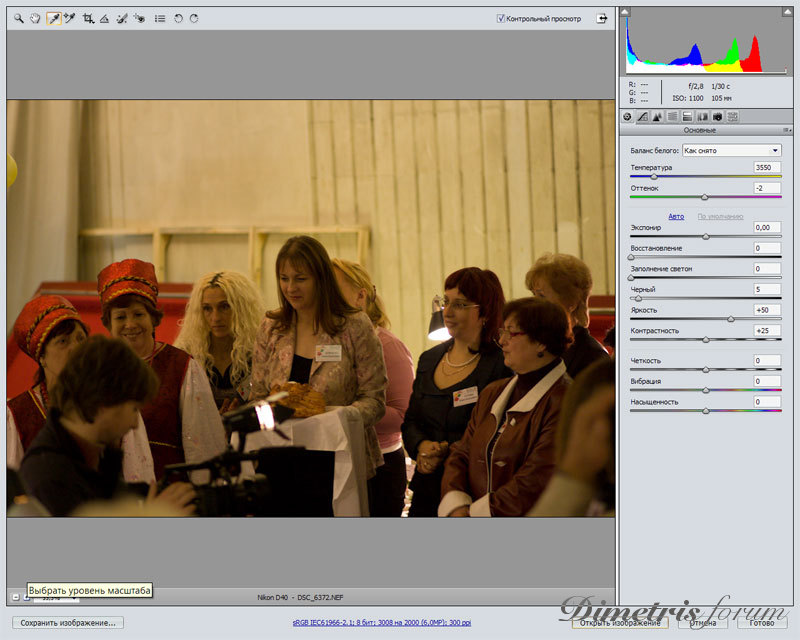Click the 'Яркость' value input field

[767, 310]
